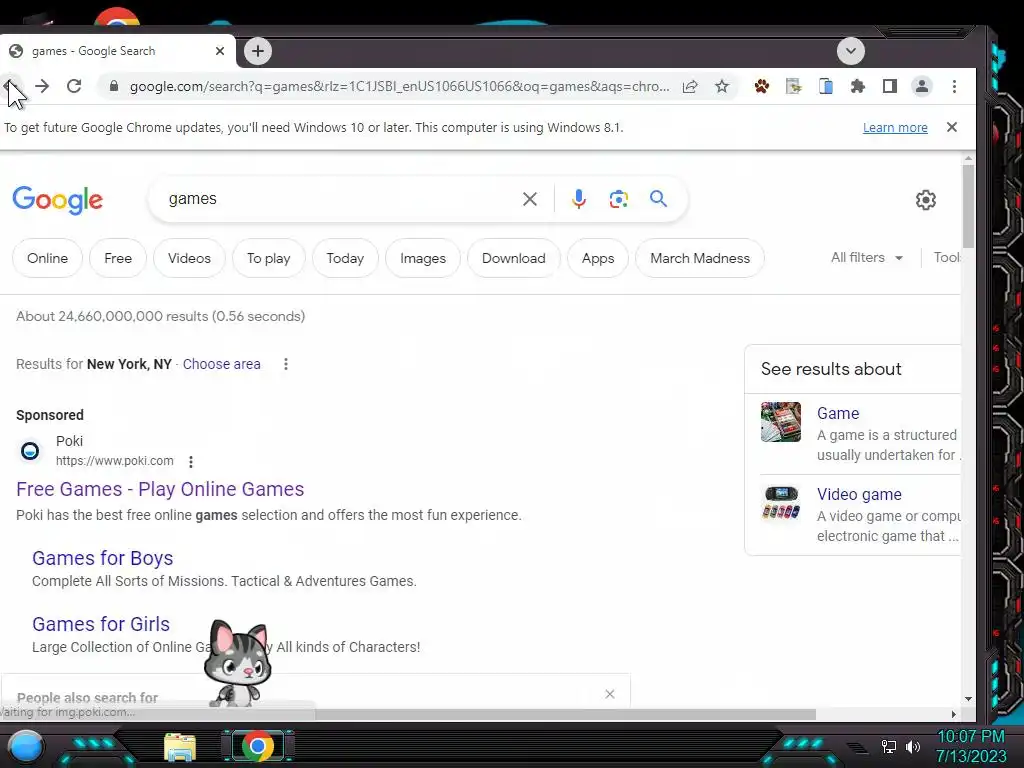Switch to Images results
This screenshot has width=1024, height=768.
coord(423,258)
